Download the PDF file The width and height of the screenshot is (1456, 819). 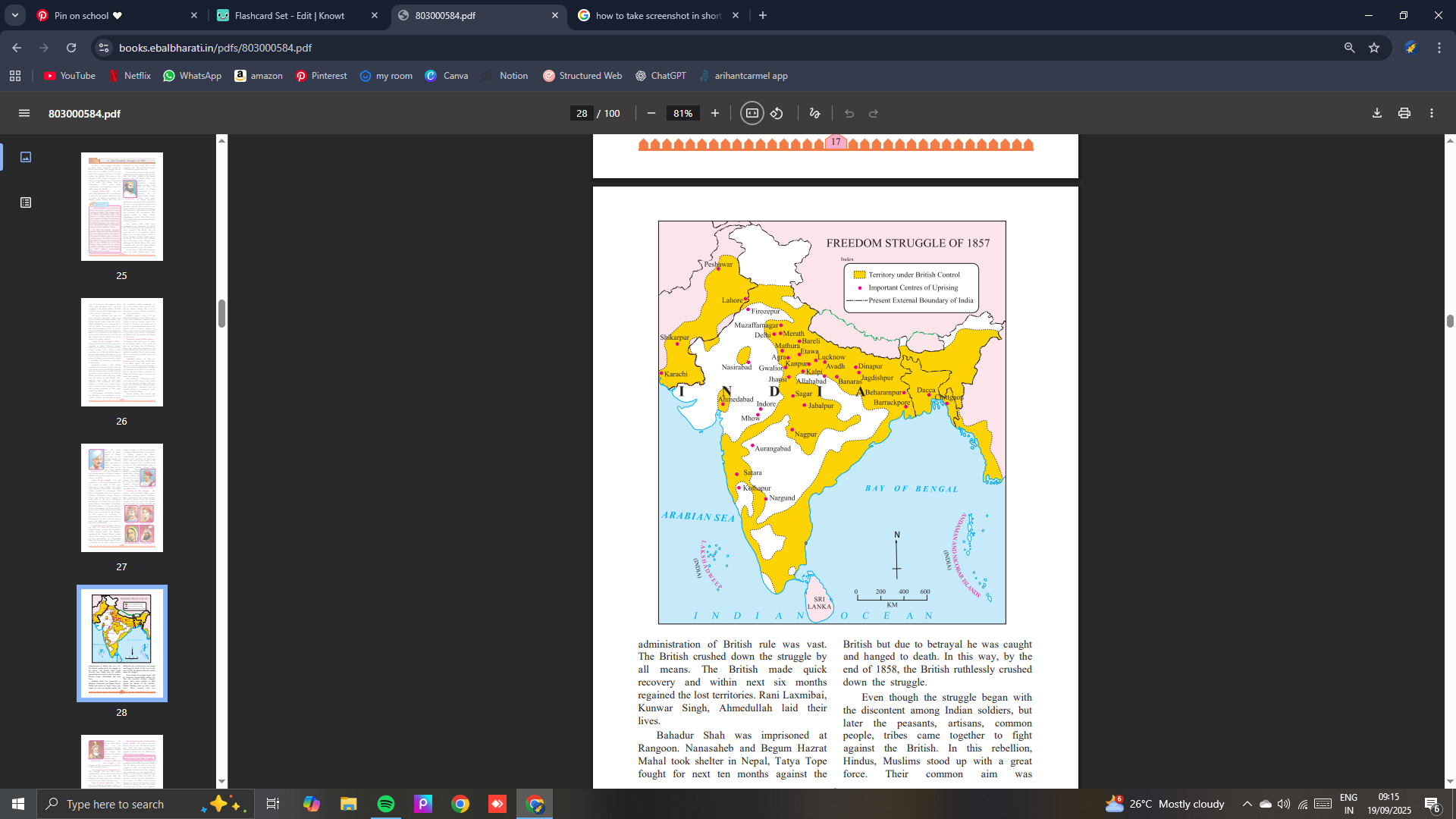1377,113
